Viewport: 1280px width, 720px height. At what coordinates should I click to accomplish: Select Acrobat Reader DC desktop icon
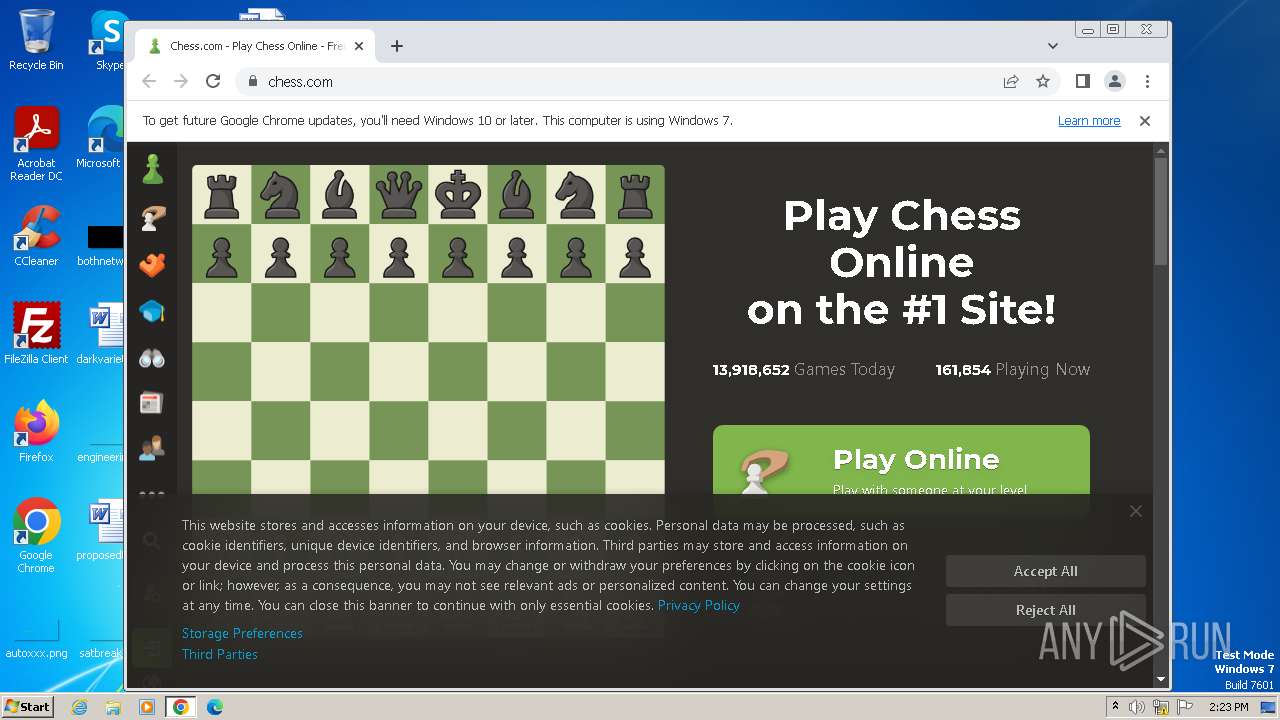[x=36, y=144]
